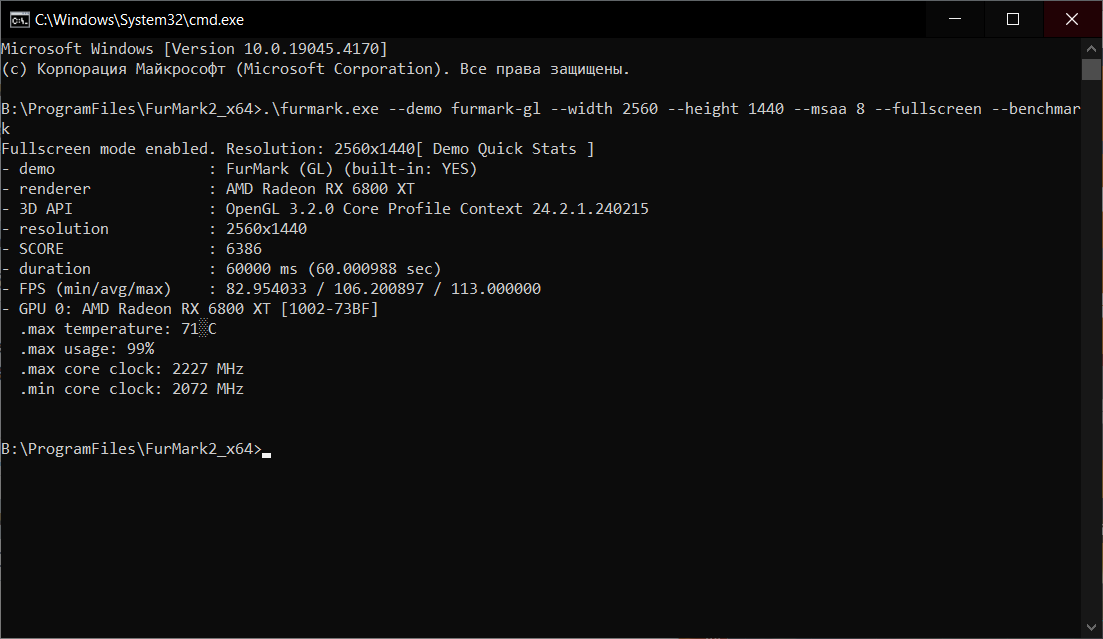
Task: Click the SCORE value 6386
Action: click(x=243, y=249)
